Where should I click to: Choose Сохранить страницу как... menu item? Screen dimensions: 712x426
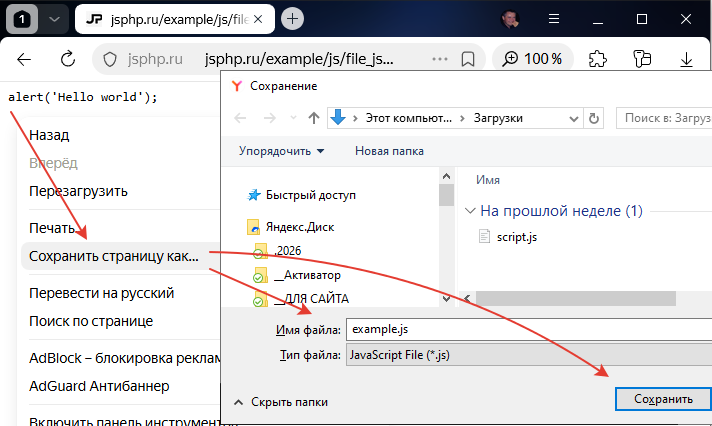[114, 256]
